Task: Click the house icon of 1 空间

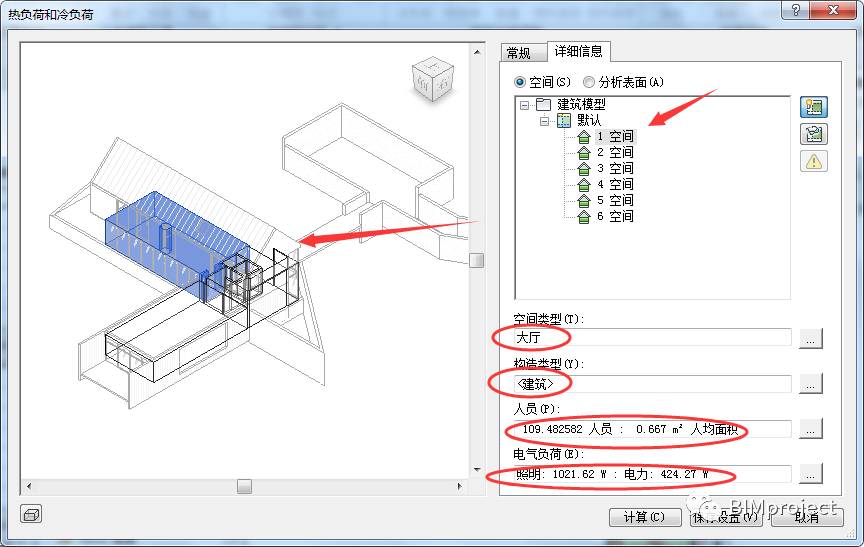Action: click(584, 137)
